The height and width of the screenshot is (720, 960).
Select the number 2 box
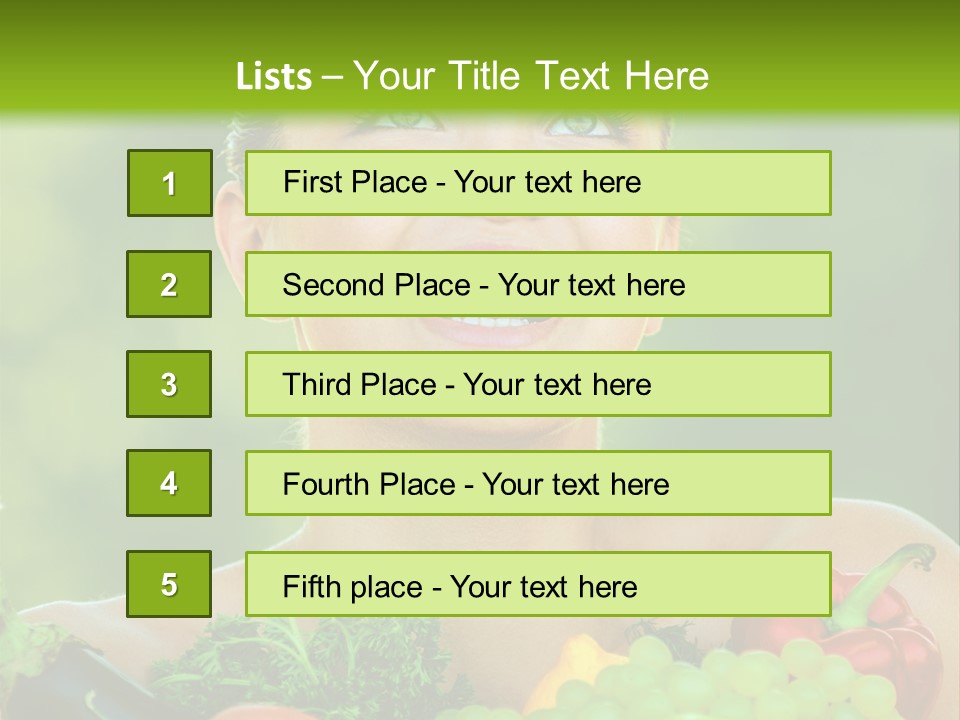coord(169,284)
